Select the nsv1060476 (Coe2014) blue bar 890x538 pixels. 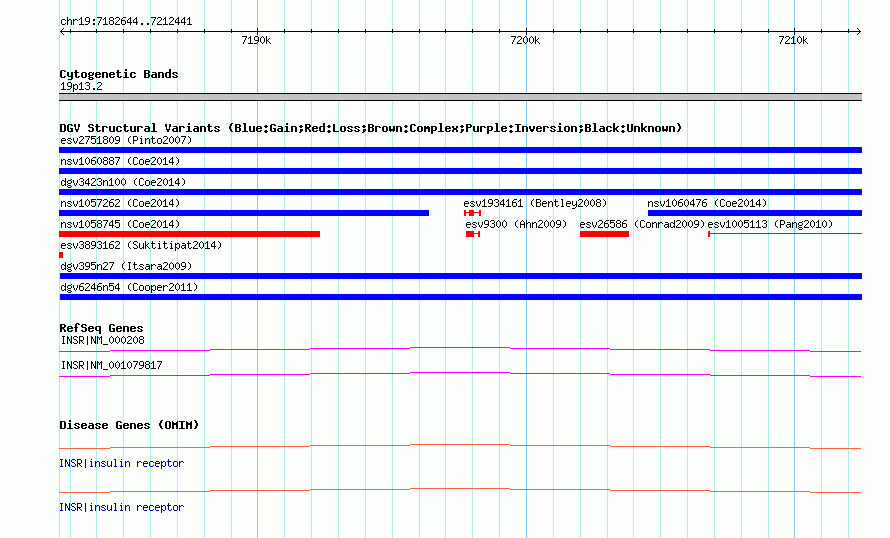755,213
